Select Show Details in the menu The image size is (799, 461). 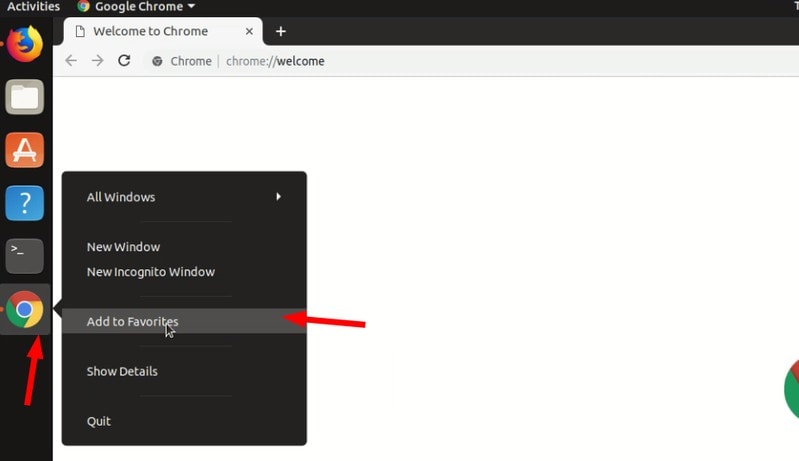[x=184, y=371]
